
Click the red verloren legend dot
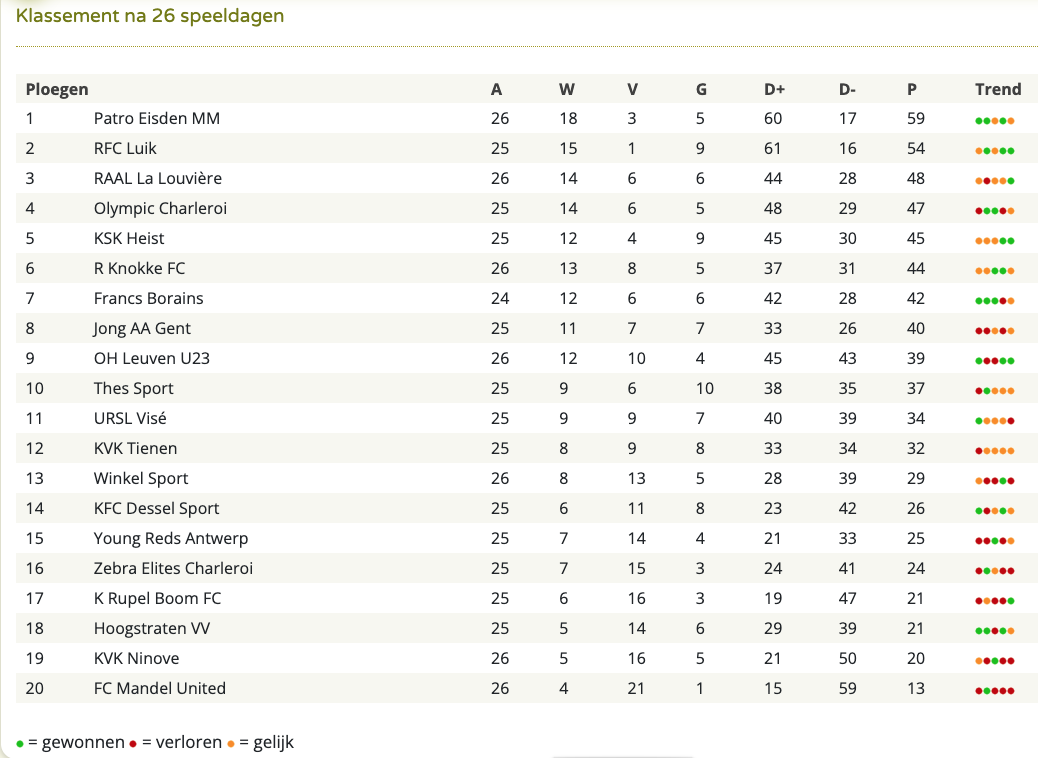point(133,744)
